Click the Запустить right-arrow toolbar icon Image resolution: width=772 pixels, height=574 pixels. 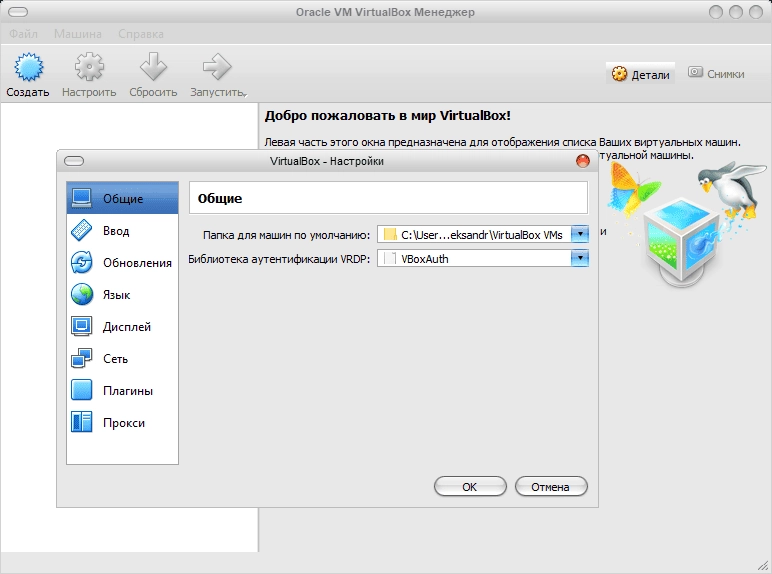217,66
